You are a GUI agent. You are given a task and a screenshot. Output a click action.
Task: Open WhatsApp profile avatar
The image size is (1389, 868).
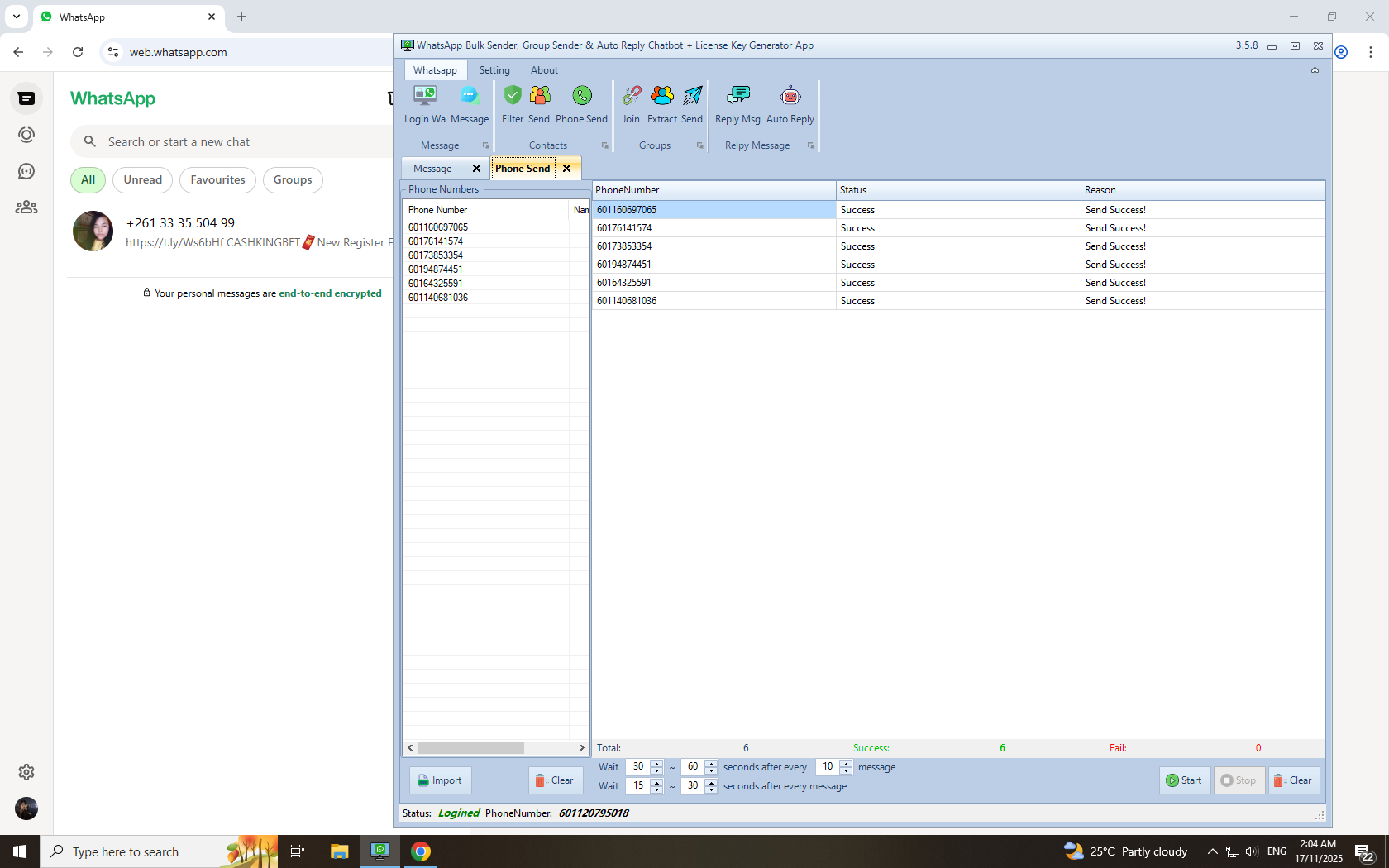pyautogui.click(x=26, y=808)
